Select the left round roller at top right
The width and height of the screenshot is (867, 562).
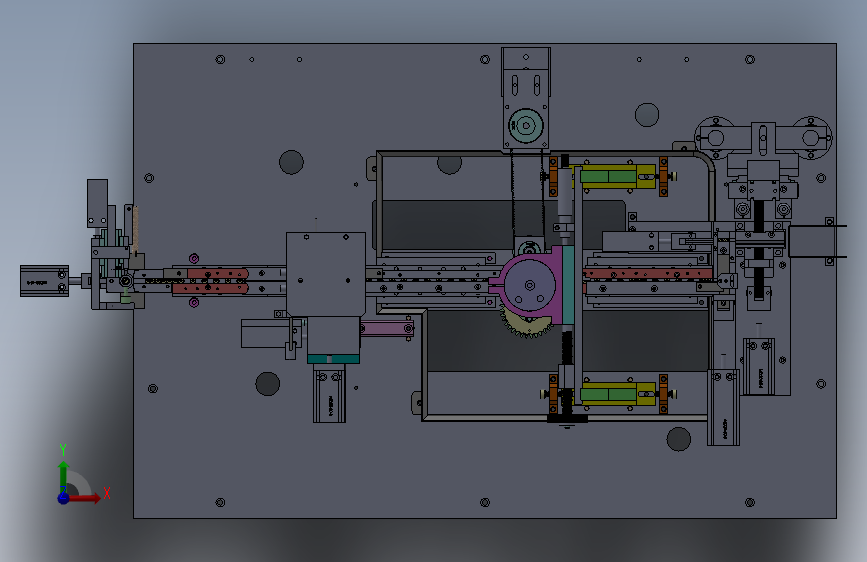[x=715, y=138]
